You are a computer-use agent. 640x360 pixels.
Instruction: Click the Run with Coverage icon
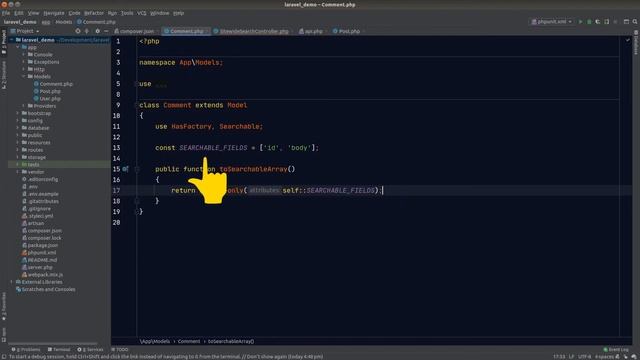[x=598, y=22]
